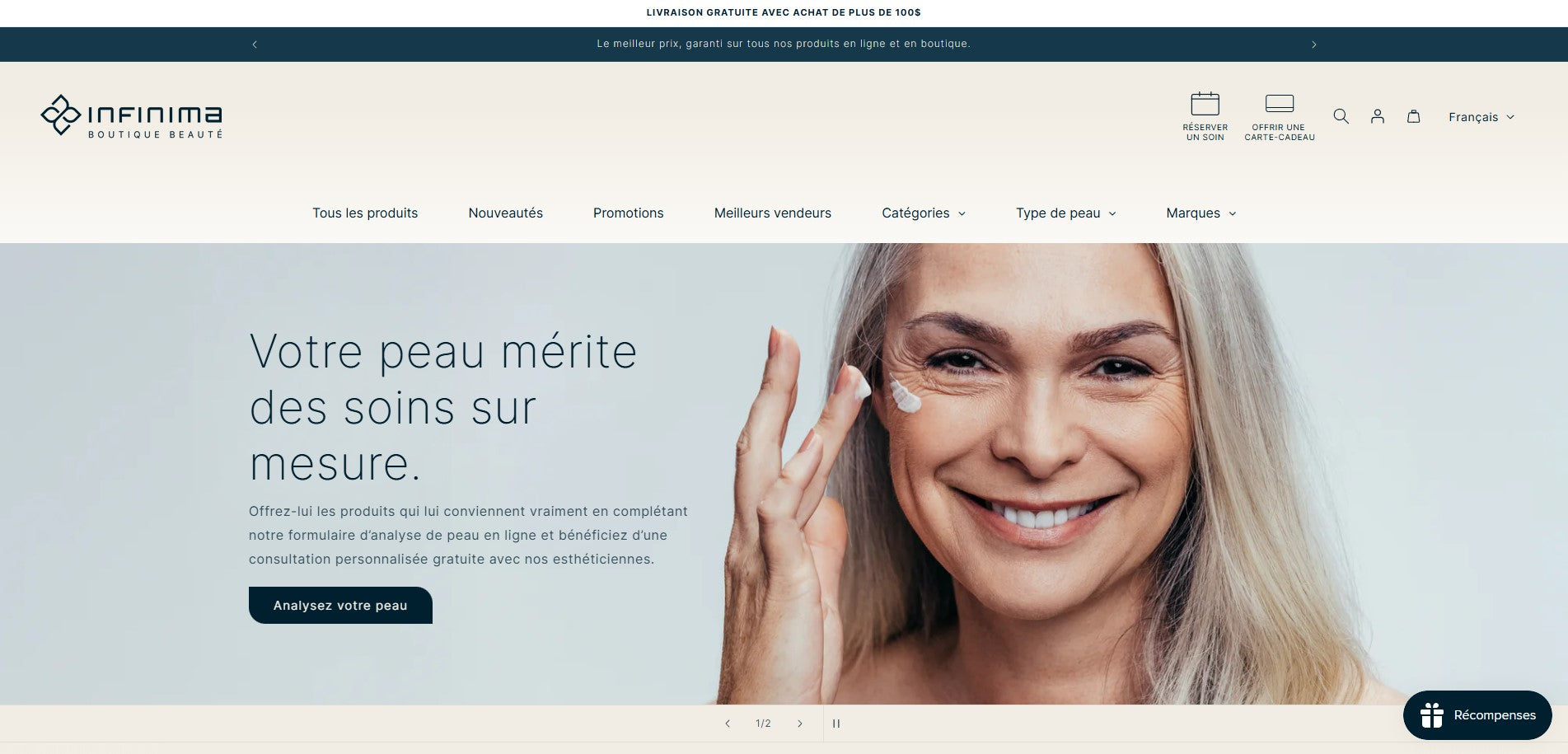
Task: Open the Français language selector
Action: (x=1481, y=117)
